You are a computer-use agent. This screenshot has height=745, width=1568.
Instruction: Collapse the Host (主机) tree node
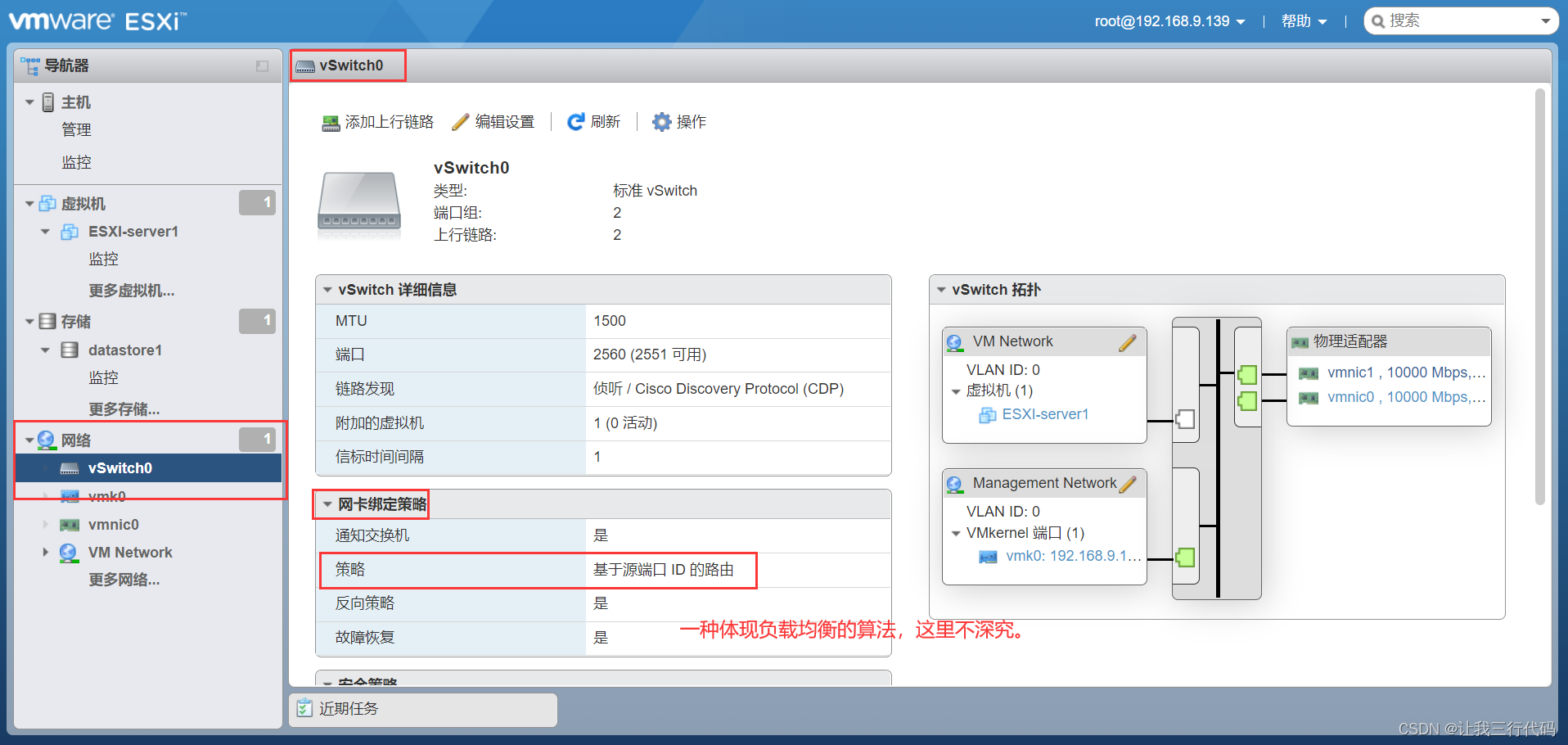click(29, 102)
